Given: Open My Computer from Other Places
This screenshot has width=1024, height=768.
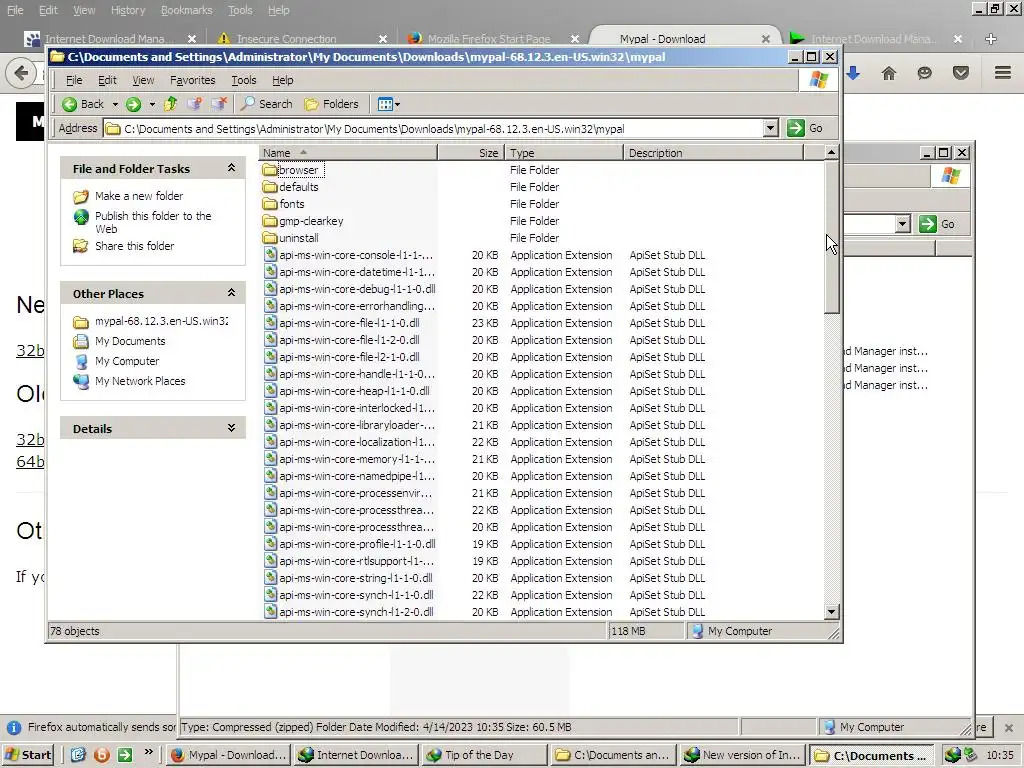Looking at the screenshot, I should [x=127, y=361].
